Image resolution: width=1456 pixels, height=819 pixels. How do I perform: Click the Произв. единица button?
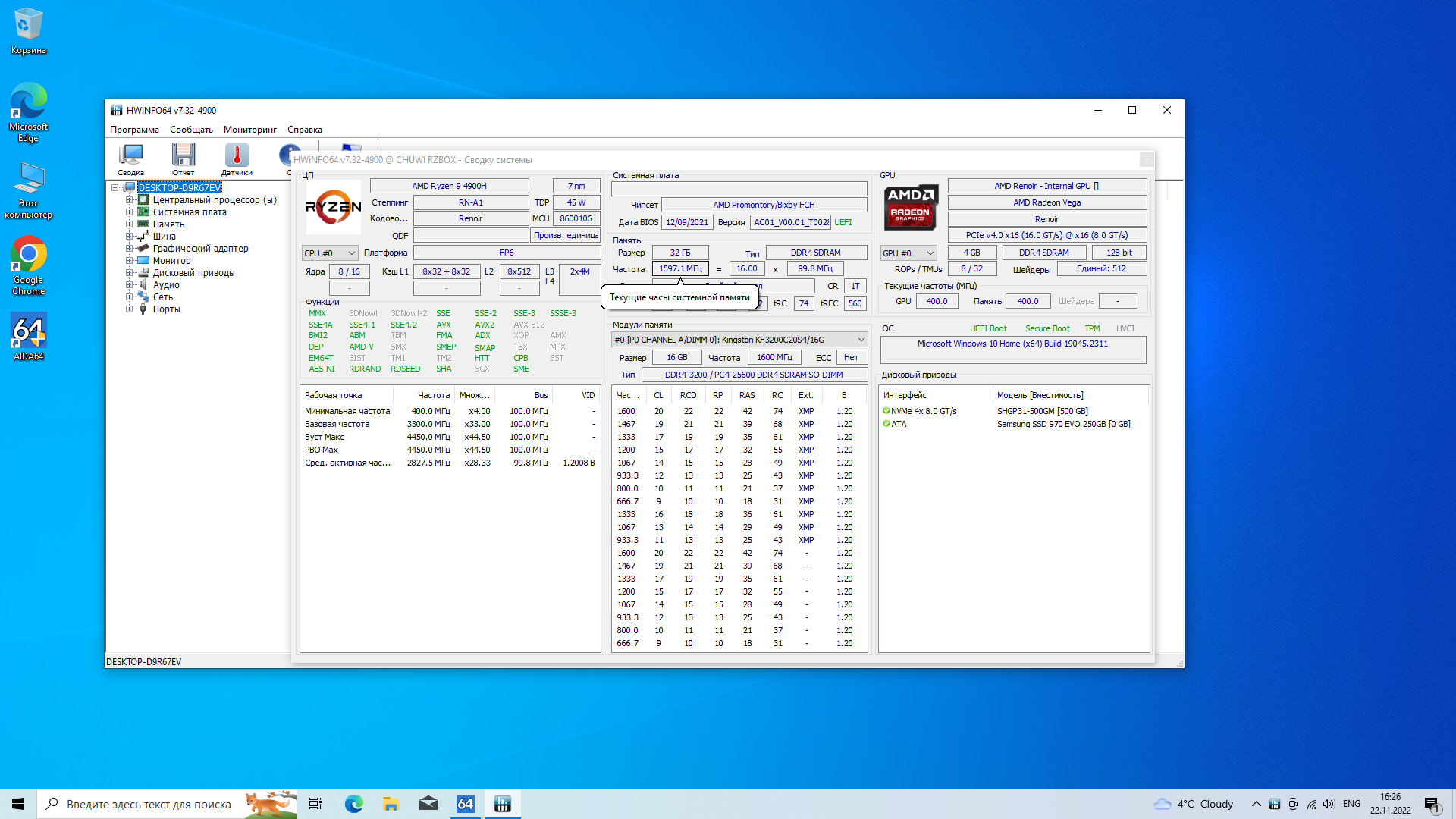coord(565,235)
